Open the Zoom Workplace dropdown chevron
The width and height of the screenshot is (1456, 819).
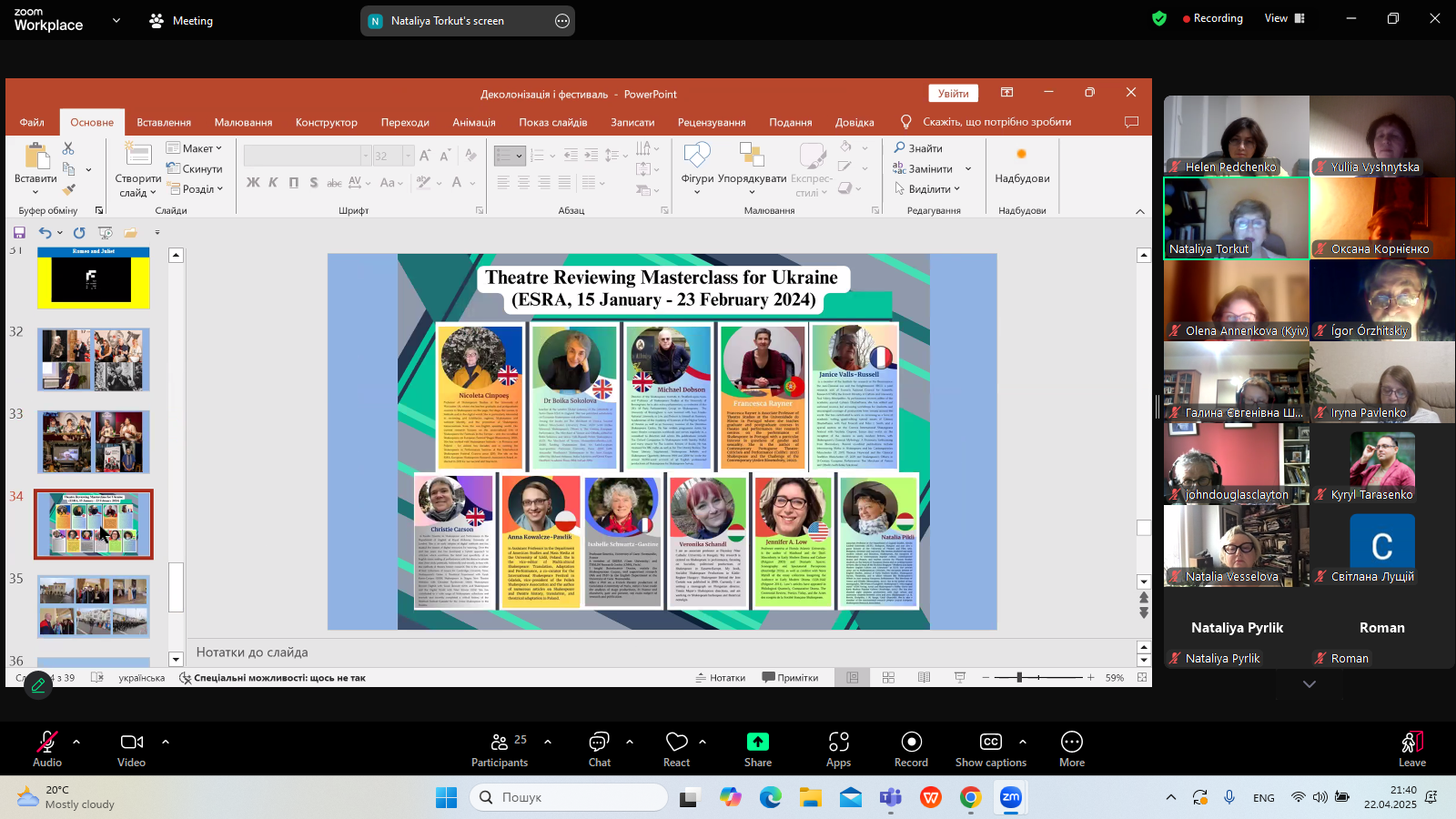click(116, 20)
